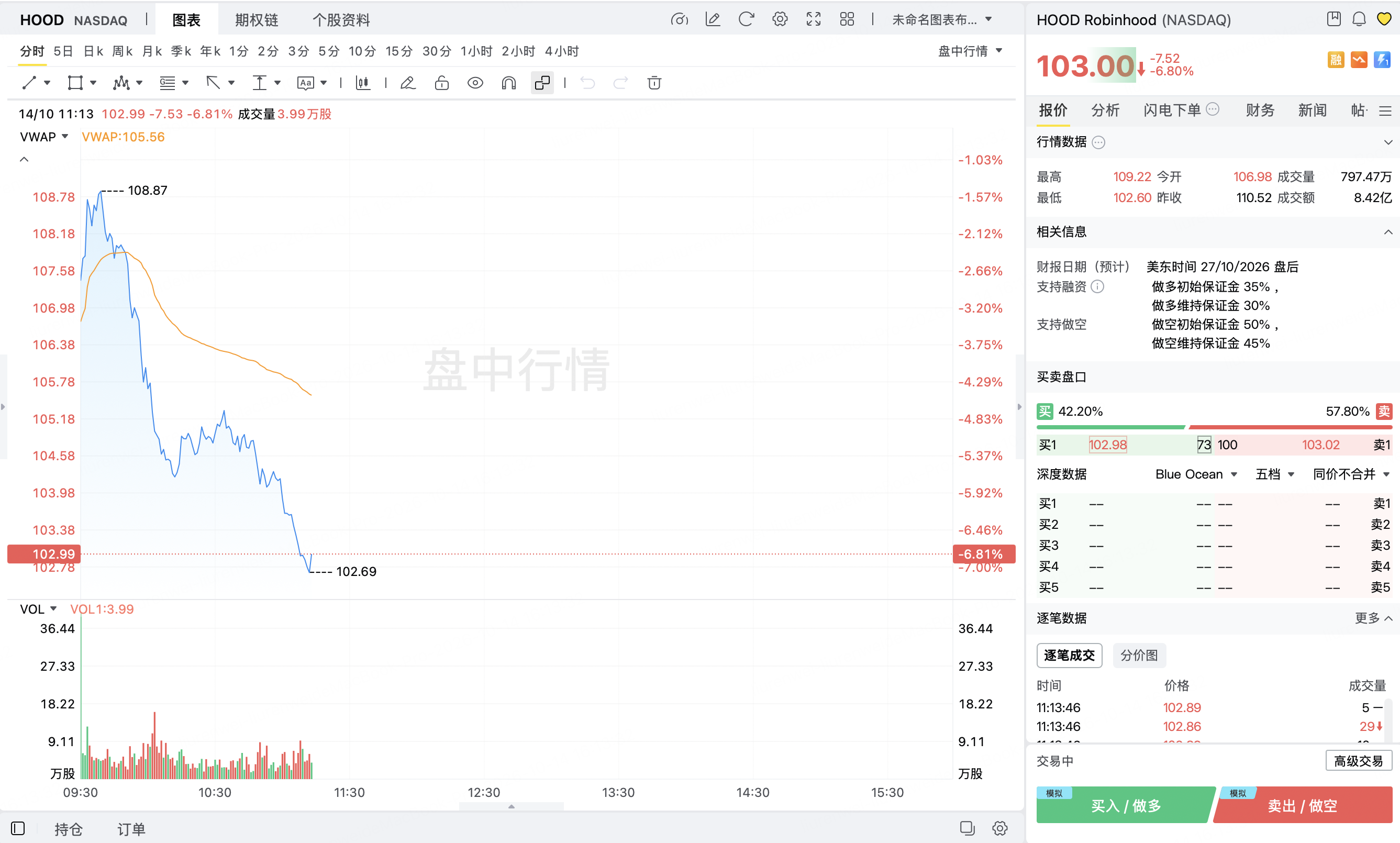Viewport: 1400px width, 843px height.
Task: Click the orange margin 融 badge
Action: tap(1336, 60)
